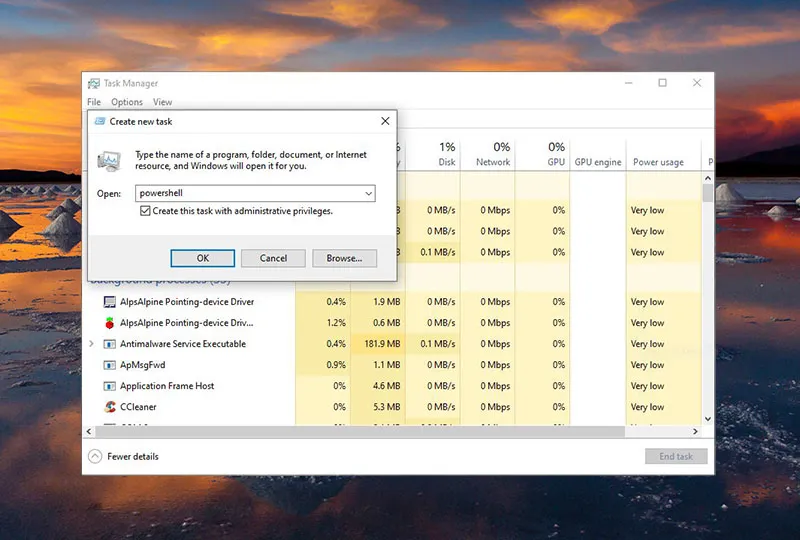Close the Create new task dialog
This screenshot has height=540, width=800.
coord(385,121)
